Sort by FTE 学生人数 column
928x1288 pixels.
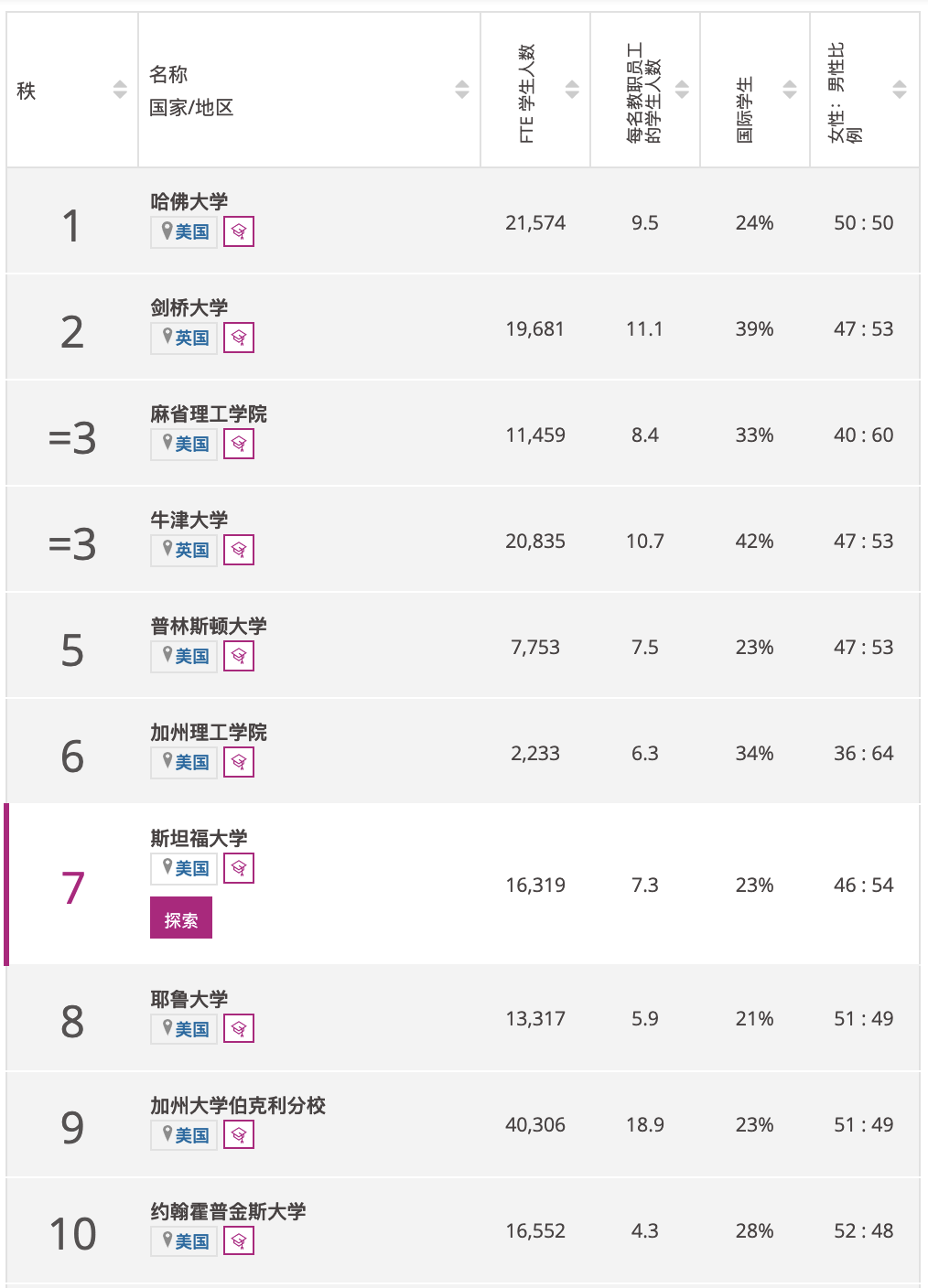point(572,90)
